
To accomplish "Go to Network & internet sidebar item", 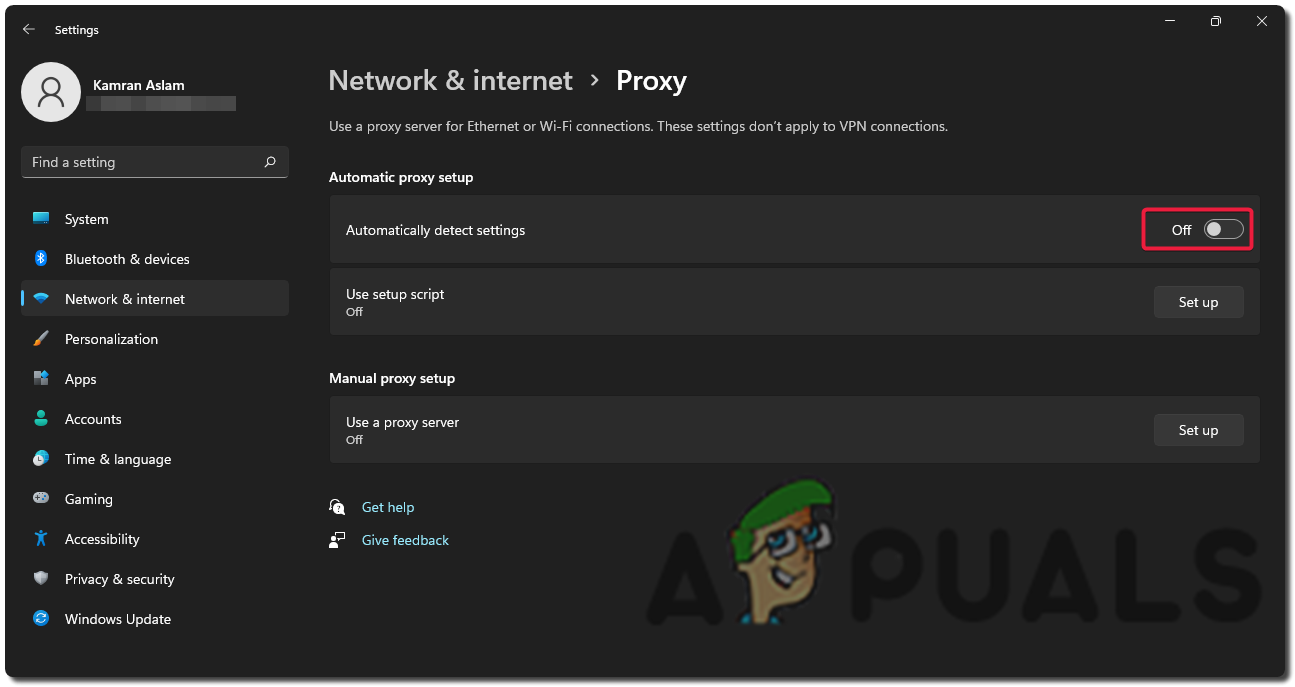I will [x=125, y=299].
